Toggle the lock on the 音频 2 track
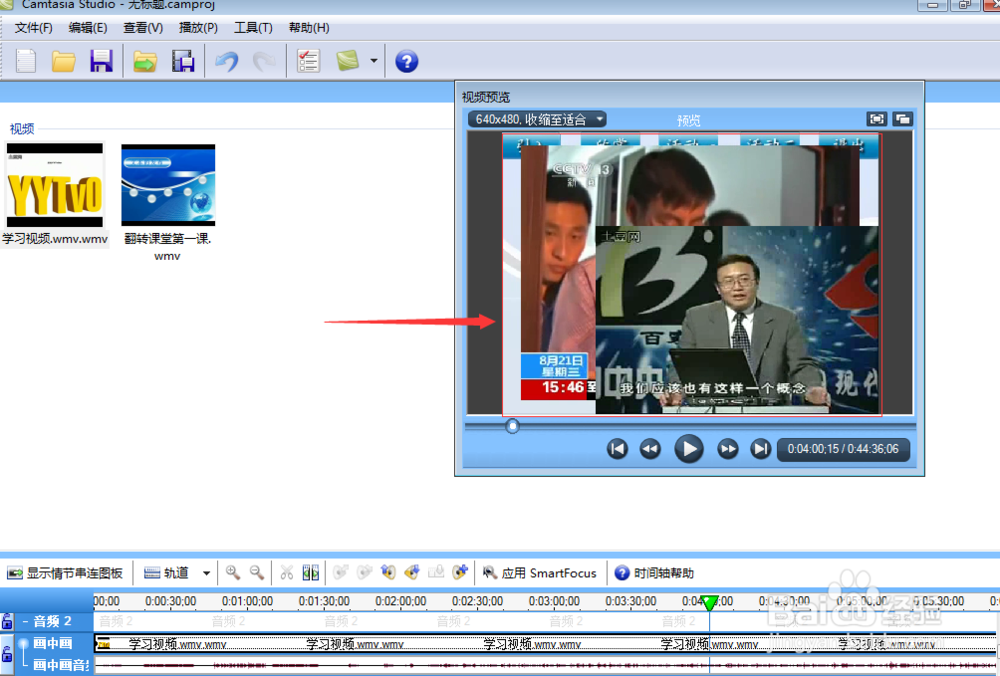Screen dimensions: 1000x676 (7, 621)
